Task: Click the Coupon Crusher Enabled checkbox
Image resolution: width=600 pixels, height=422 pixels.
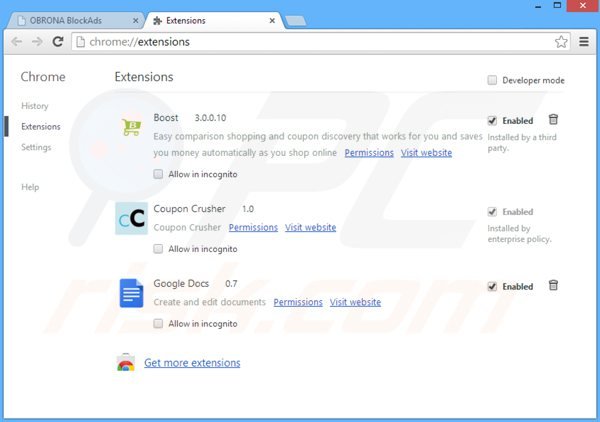Action: (492, 212)
